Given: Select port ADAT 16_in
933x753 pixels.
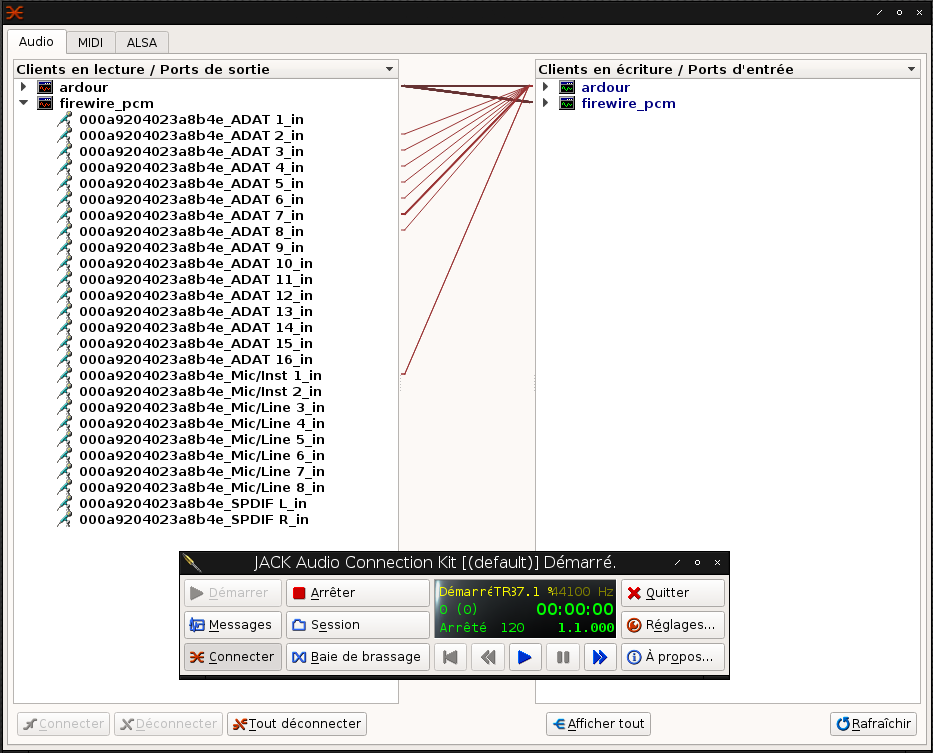Looking at the screenshot, I should tap(196, 360).
